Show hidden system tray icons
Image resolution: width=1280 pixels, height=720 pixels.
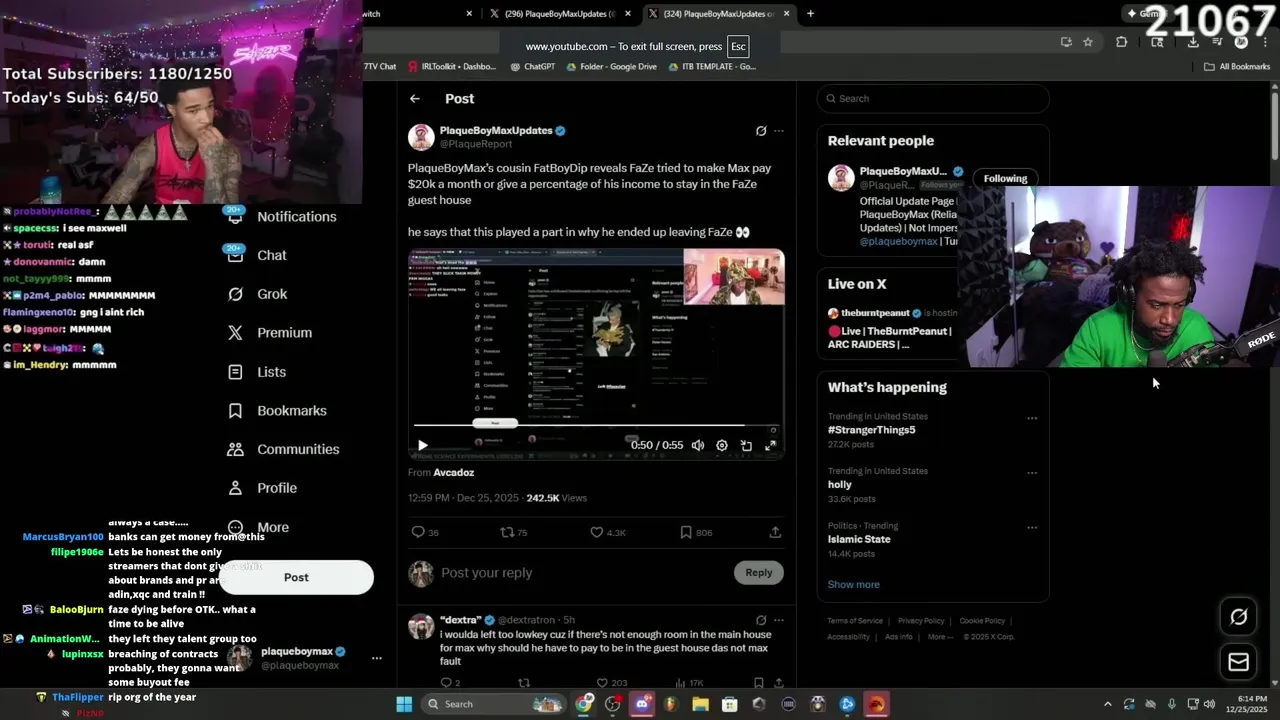click(1107, 704)
